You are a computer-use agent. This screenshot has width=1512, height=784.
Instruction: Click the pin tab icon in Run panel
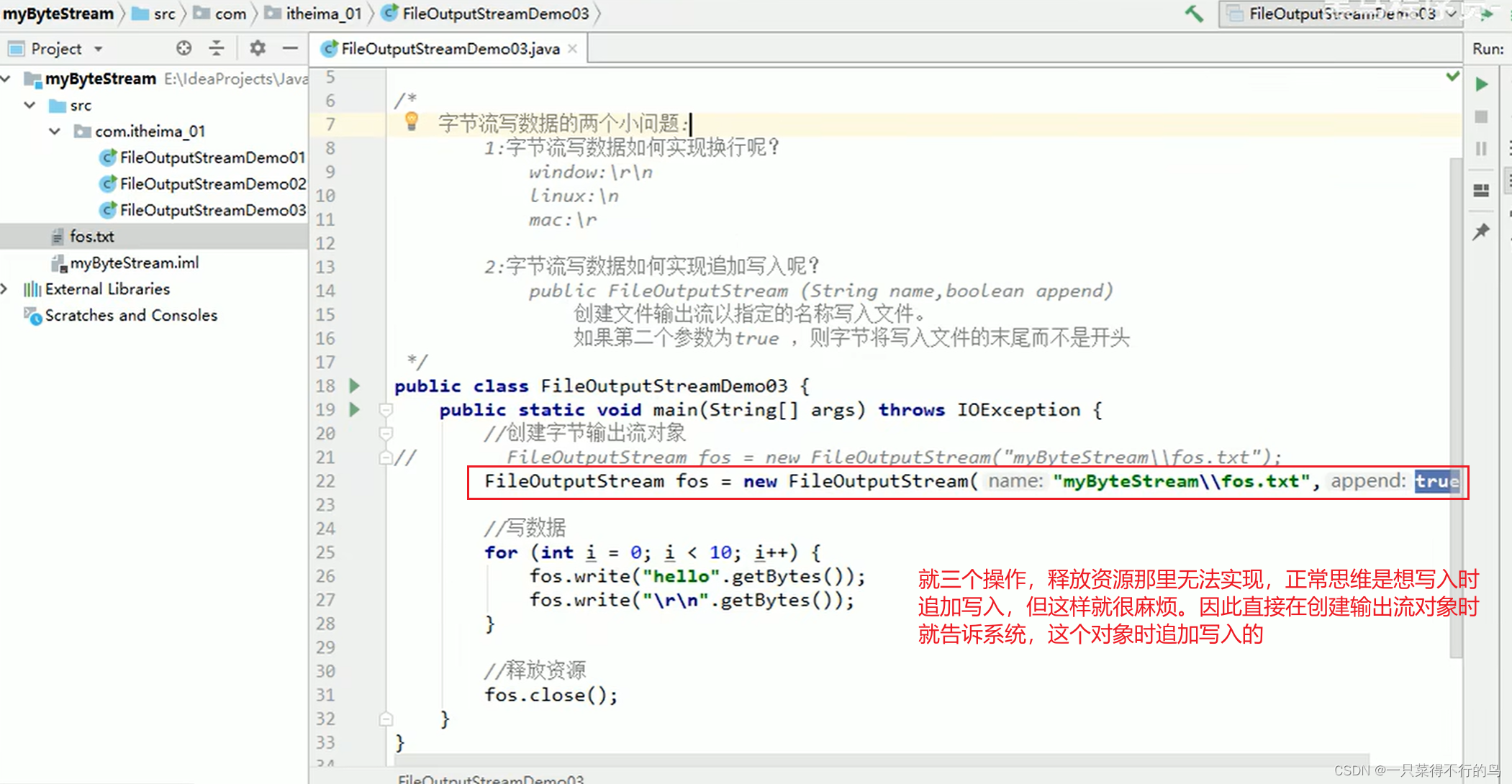point(1481,232)
